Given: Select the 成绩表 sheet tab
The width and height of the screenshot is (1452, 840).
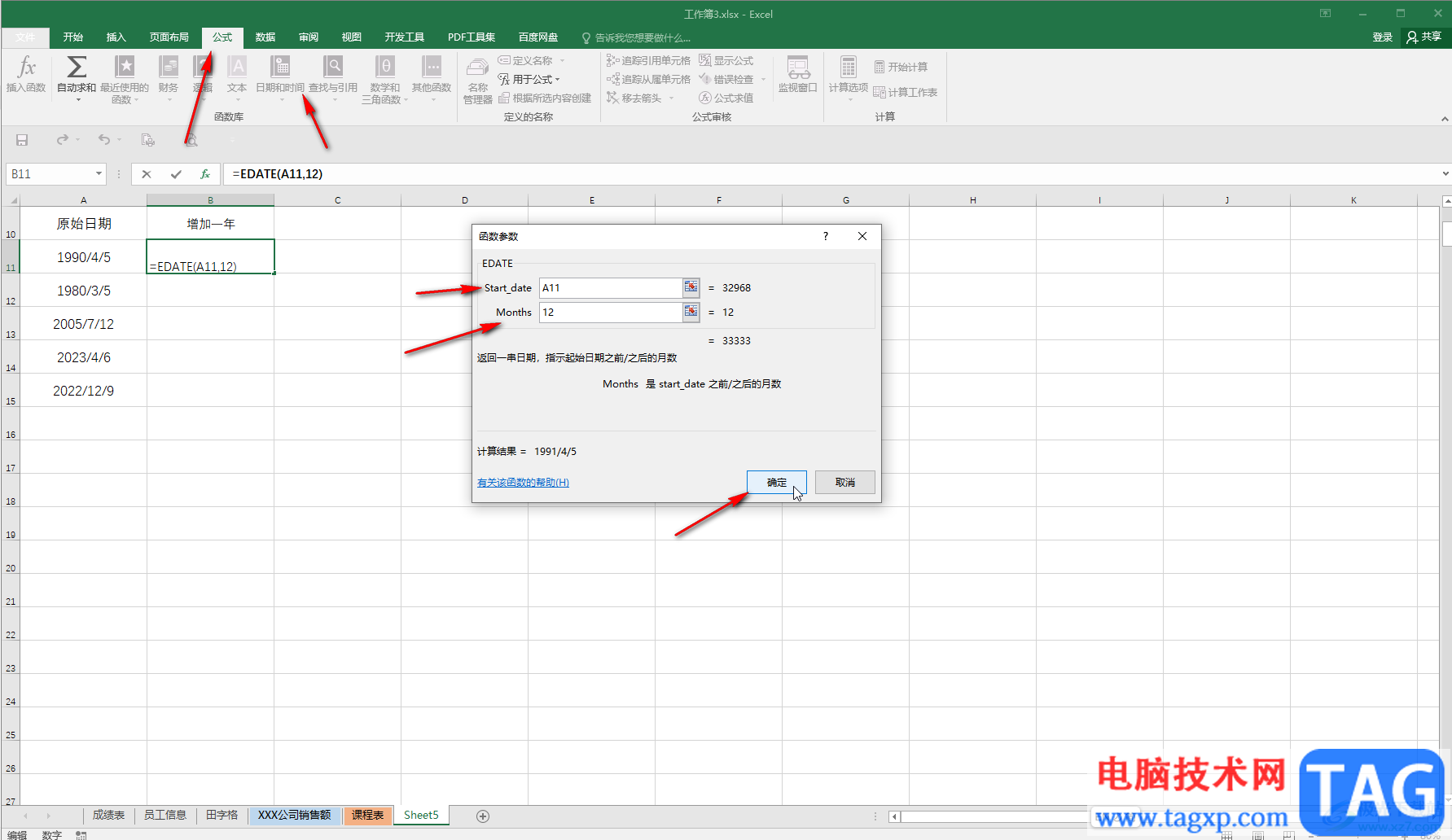Looking at the screenshot, I should tap(108, 815).
